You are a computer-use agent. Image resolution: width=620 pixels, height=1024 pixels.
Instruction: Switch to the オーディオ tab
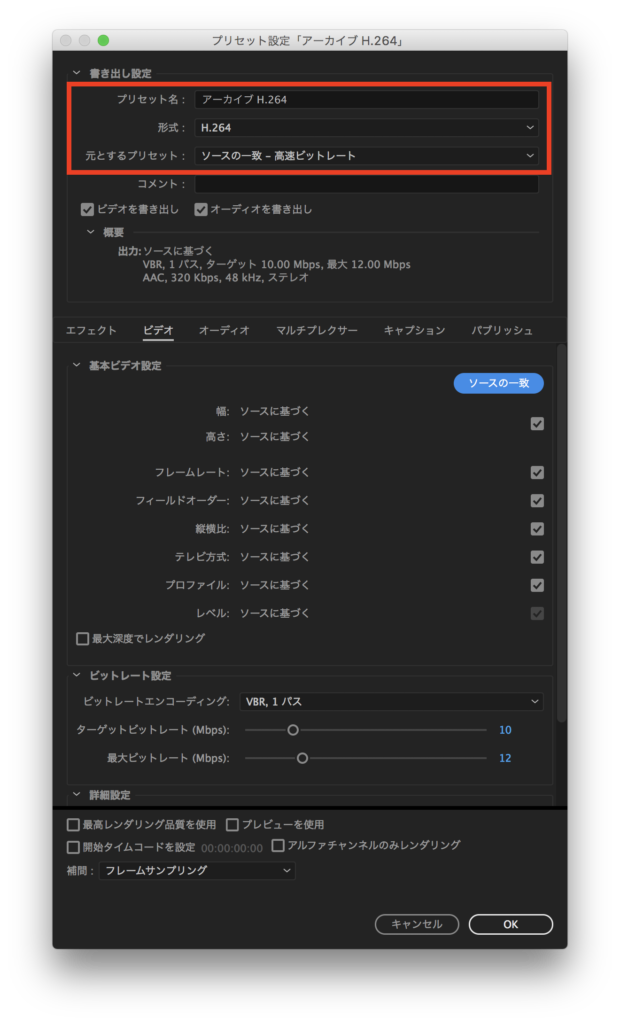click(x=224, y=330)
